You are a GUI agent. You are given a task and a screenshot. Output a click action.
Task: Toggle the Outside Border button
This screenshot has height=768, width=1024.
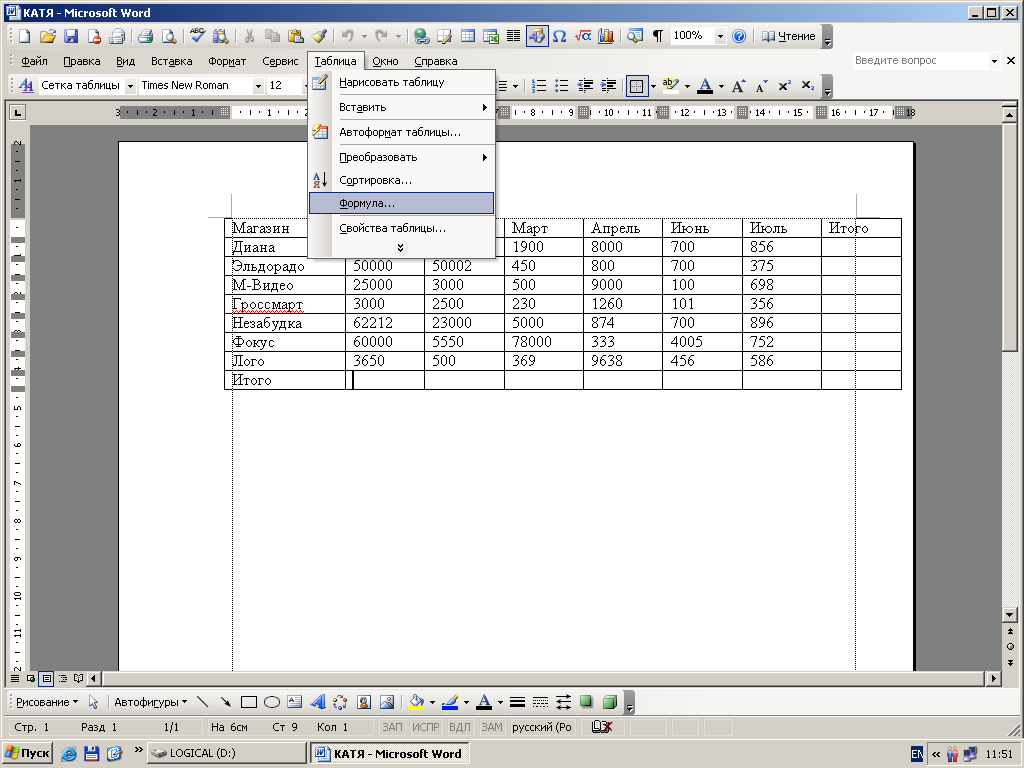click(637, 86)
